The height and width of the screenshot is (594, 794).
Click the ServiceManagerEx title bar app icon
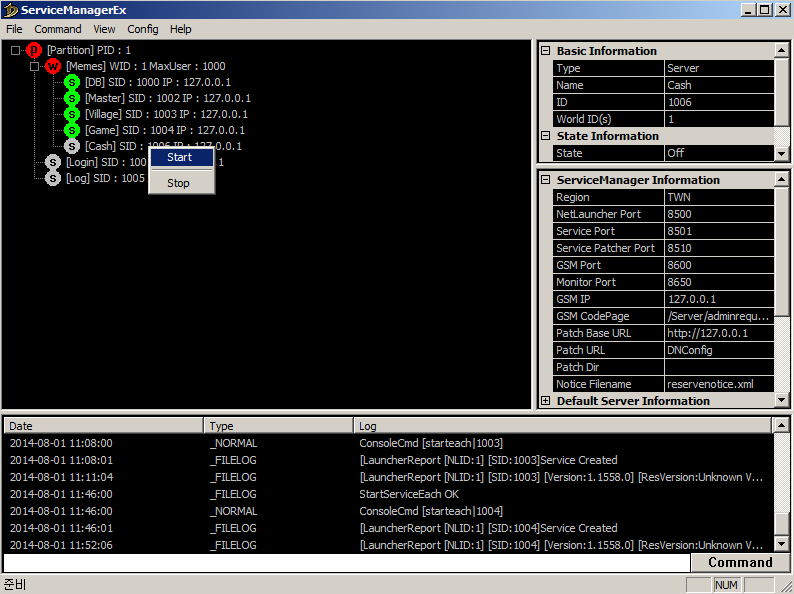coord(10,10)
